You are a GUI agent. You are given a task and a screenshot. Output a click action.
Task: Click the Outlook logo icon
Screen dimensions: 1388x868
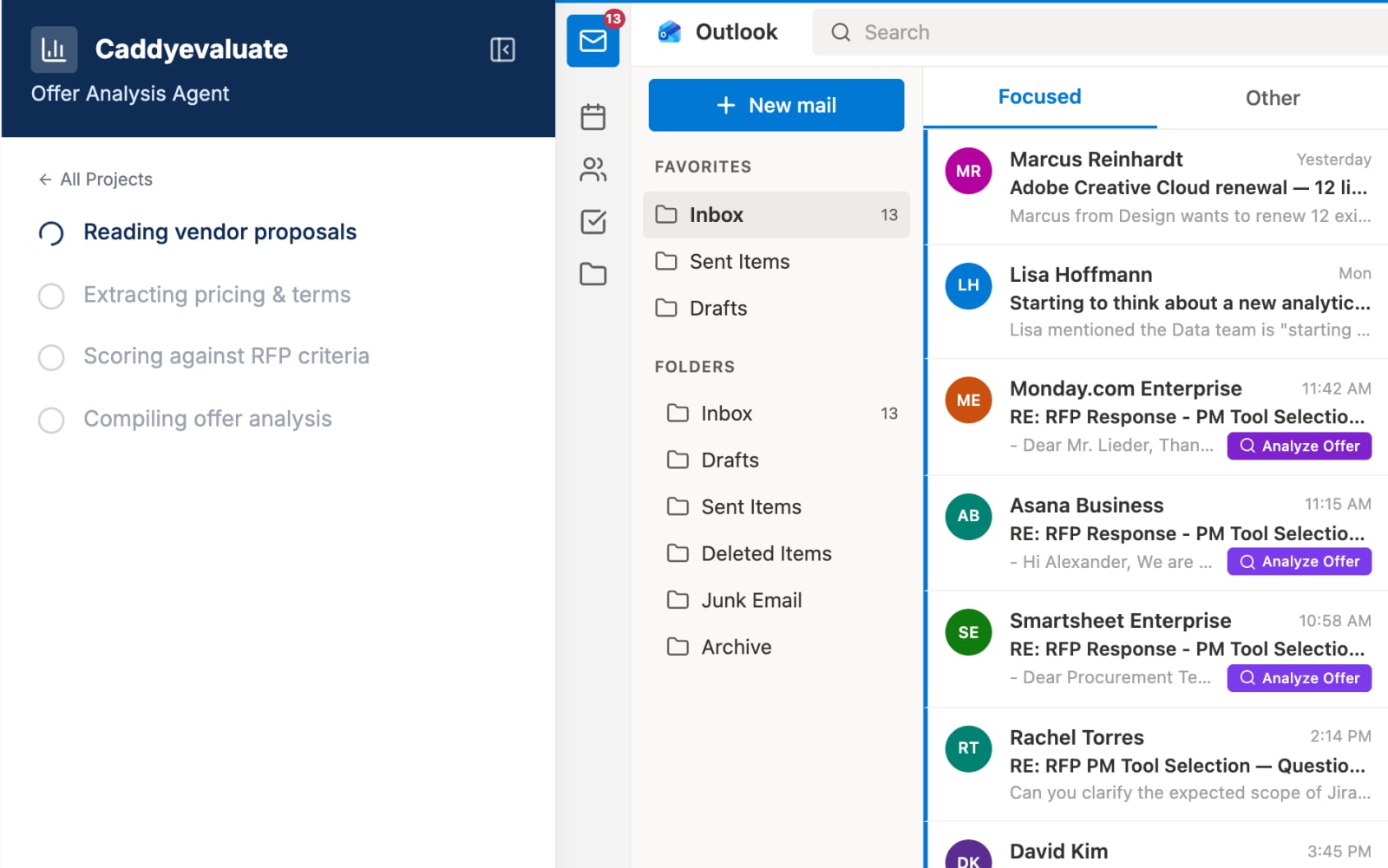(669, 32)
